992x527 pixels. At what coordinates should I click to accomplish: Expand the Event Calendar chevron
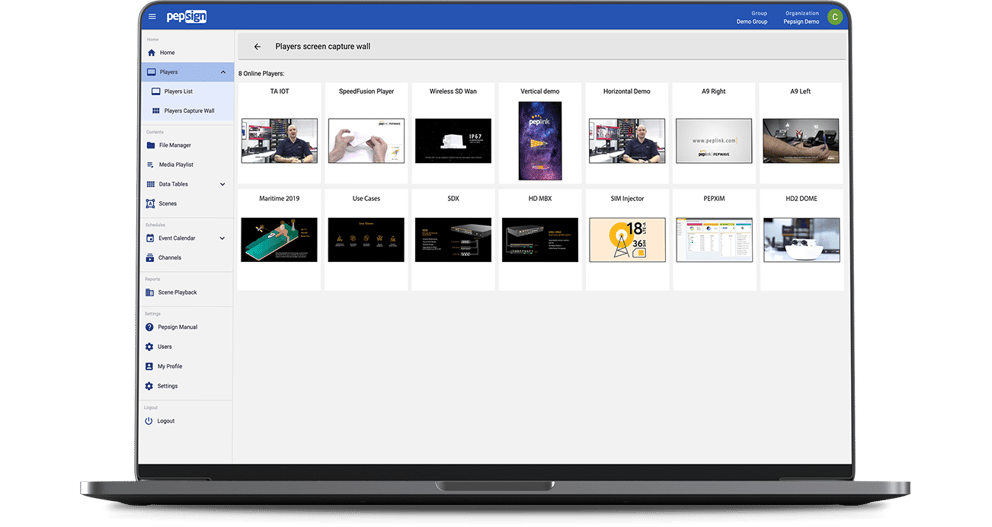[222, 239]
